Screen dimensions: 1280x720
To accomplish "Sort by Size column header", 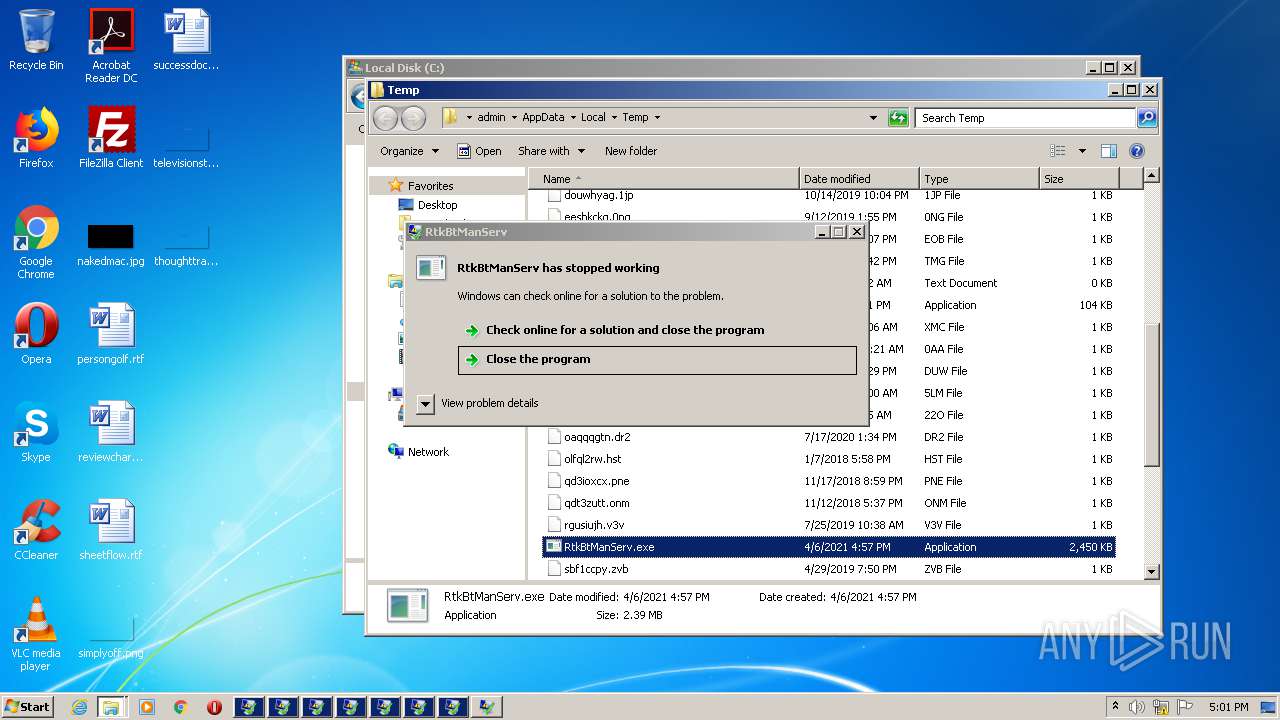I will tap(1079, 179).
